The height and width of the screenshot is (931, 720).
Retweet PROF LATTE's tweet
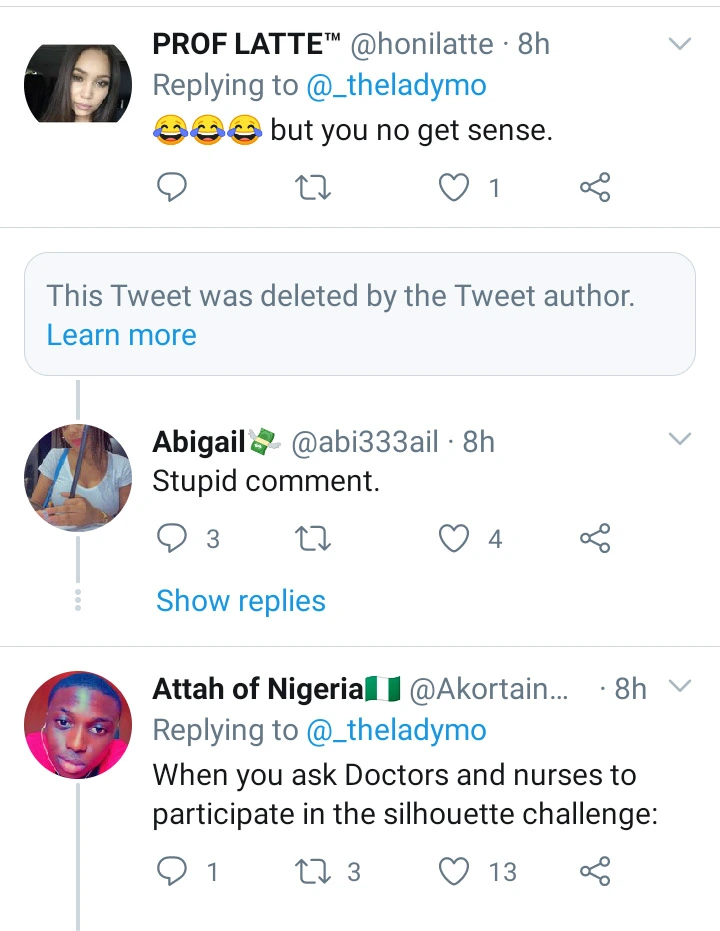(x=315, y=187)
